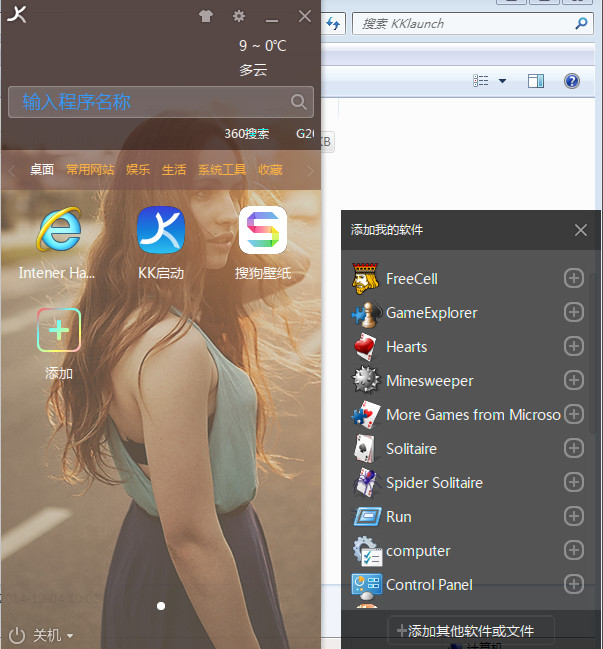
Task: Click the software list scrollbar
Action: pos(592,352)
